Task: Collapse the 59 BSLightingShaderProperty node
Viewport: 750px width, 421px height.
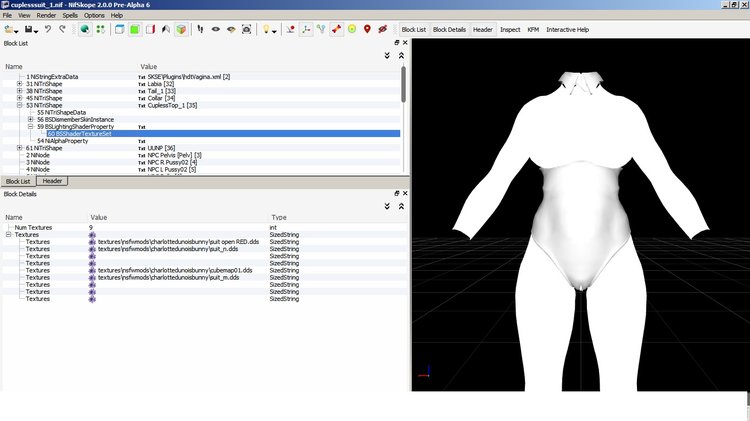Action: click(x=30, y=127)
